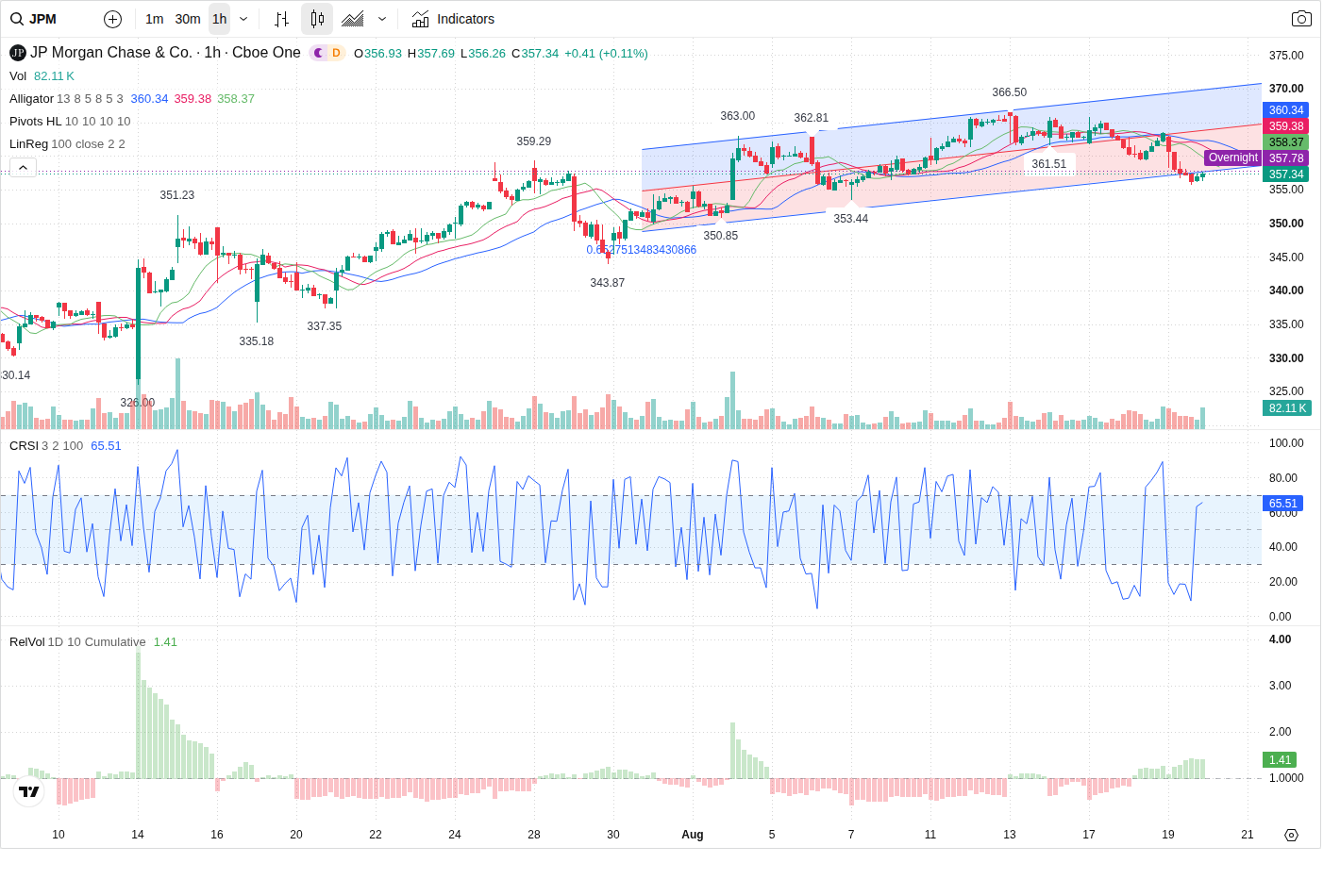Click the 357.34 last price label
1340x896 pixels.
tap(1285, 174)
